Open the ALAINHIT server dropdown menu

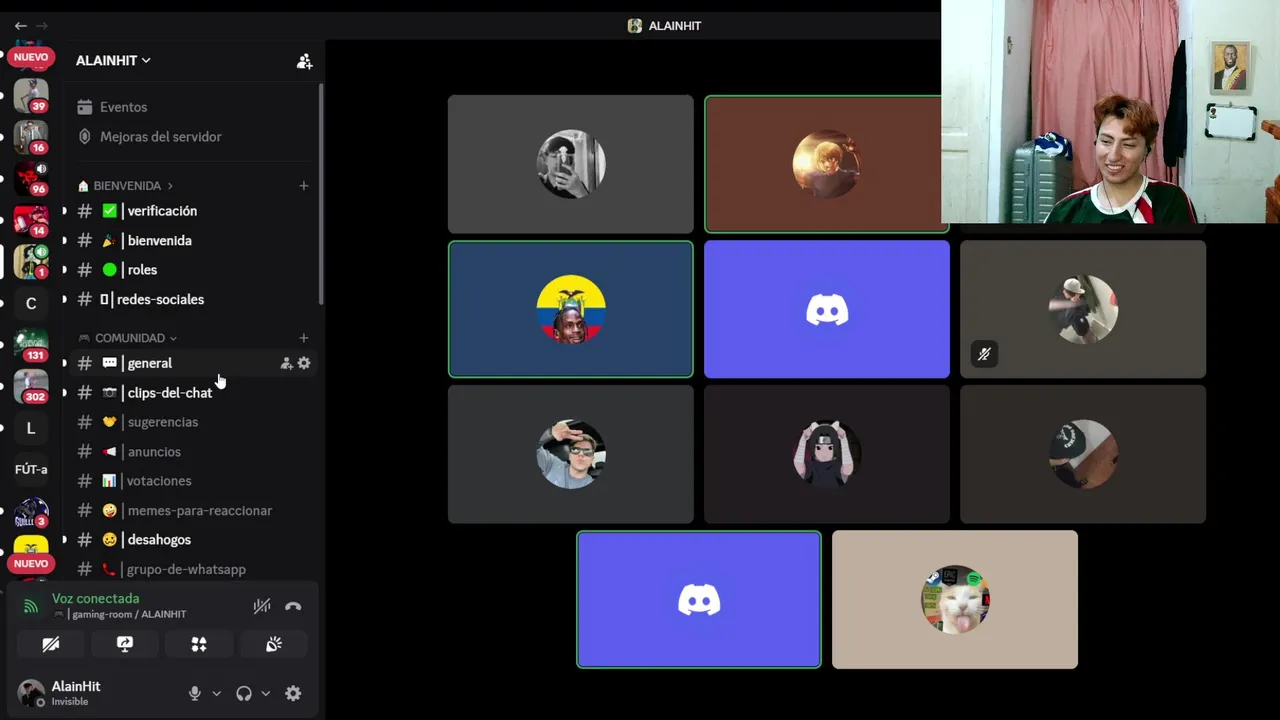coord(113,61)
